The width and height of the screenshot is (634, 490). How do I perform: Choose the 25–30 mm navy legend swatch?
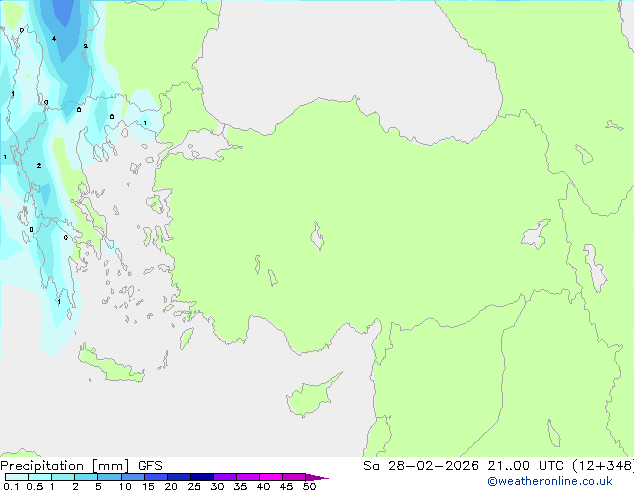(202, 477)
